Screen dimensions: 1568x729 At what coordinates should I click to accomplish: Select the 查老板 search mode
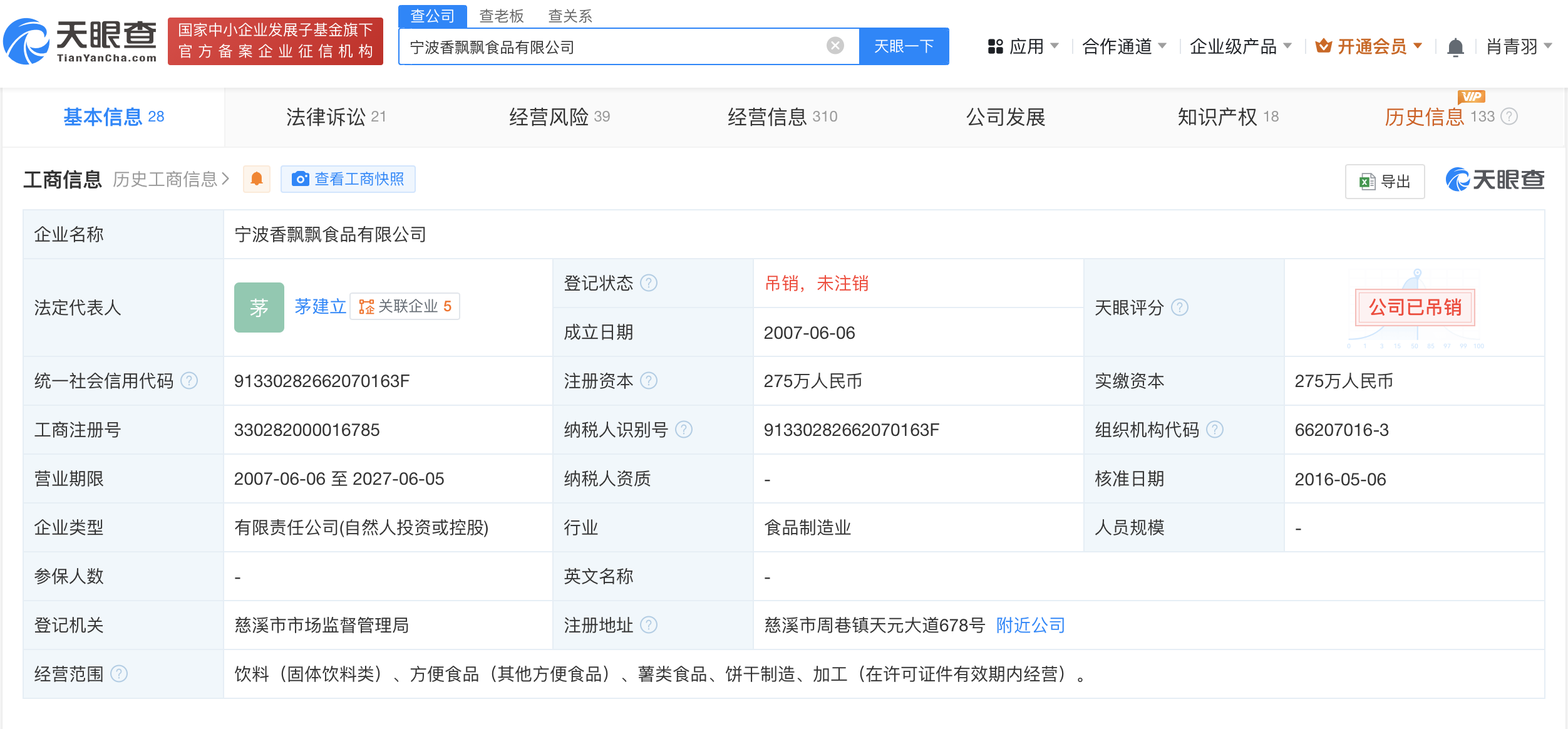[x=501, y=16]
